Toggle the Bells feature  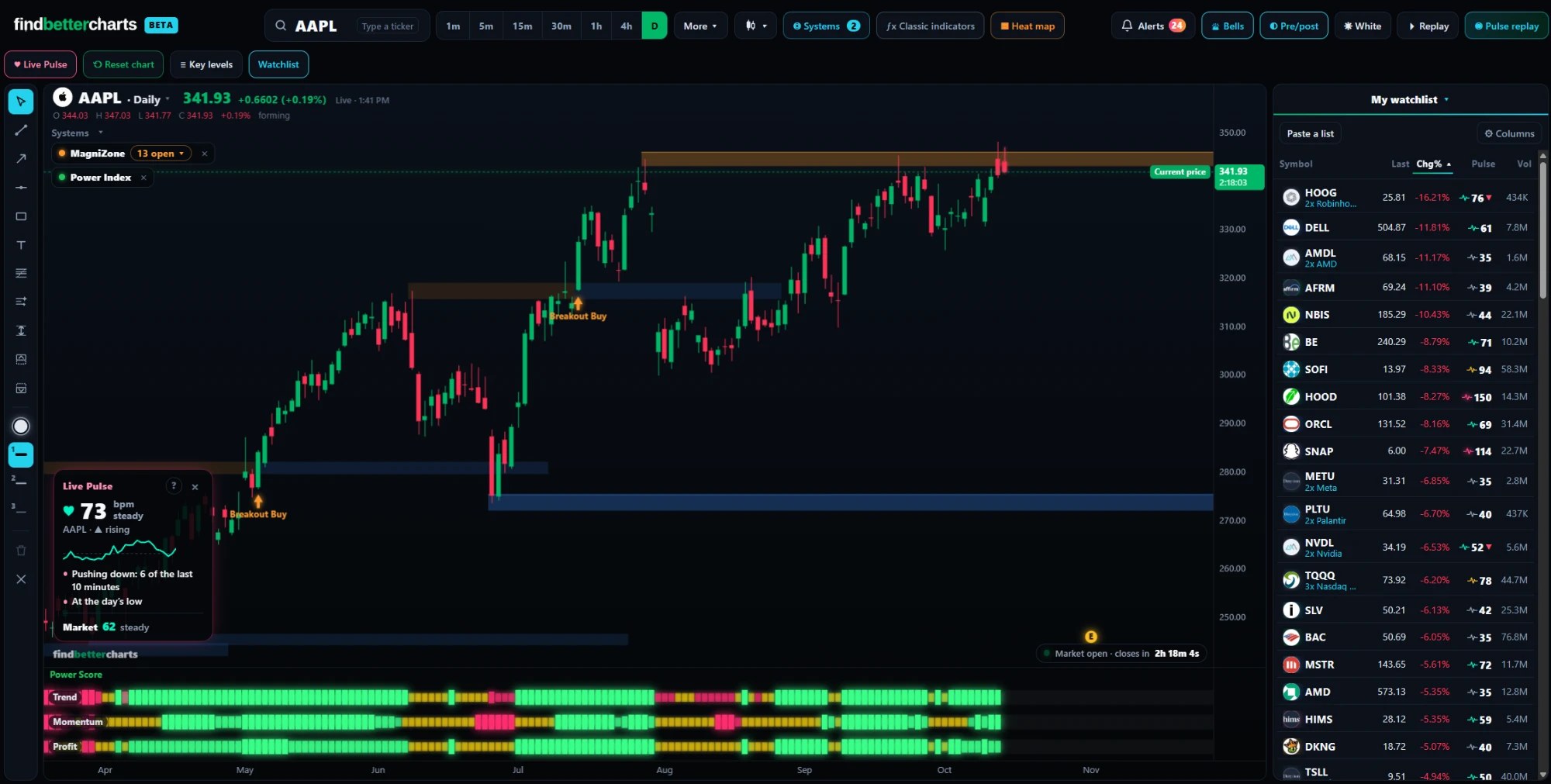click(1227, 26)
